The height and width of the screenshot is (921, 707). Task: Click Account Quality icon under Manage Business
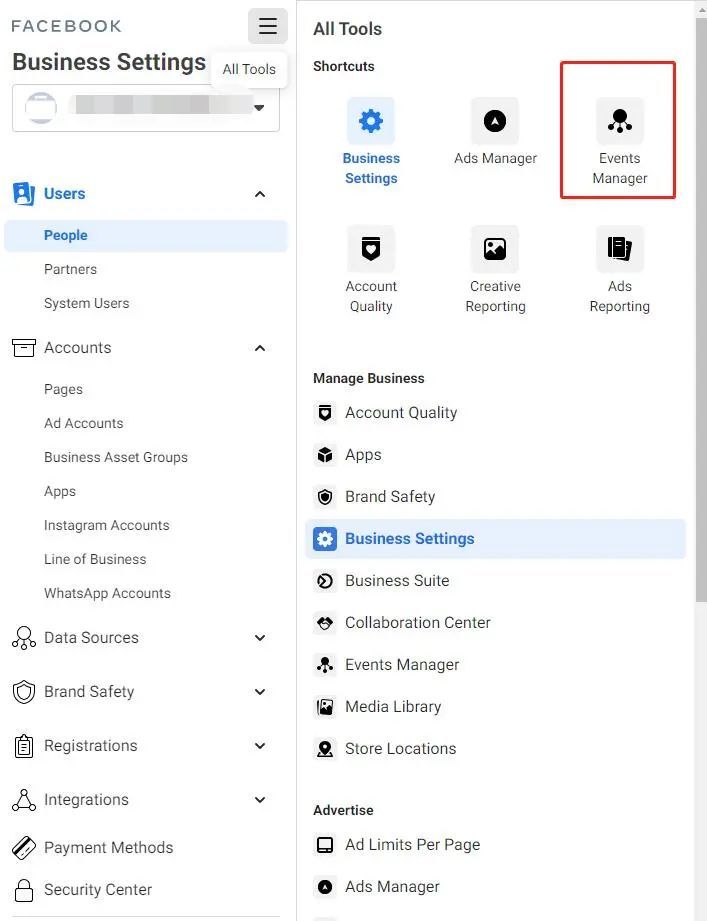(x=325, y=413)
